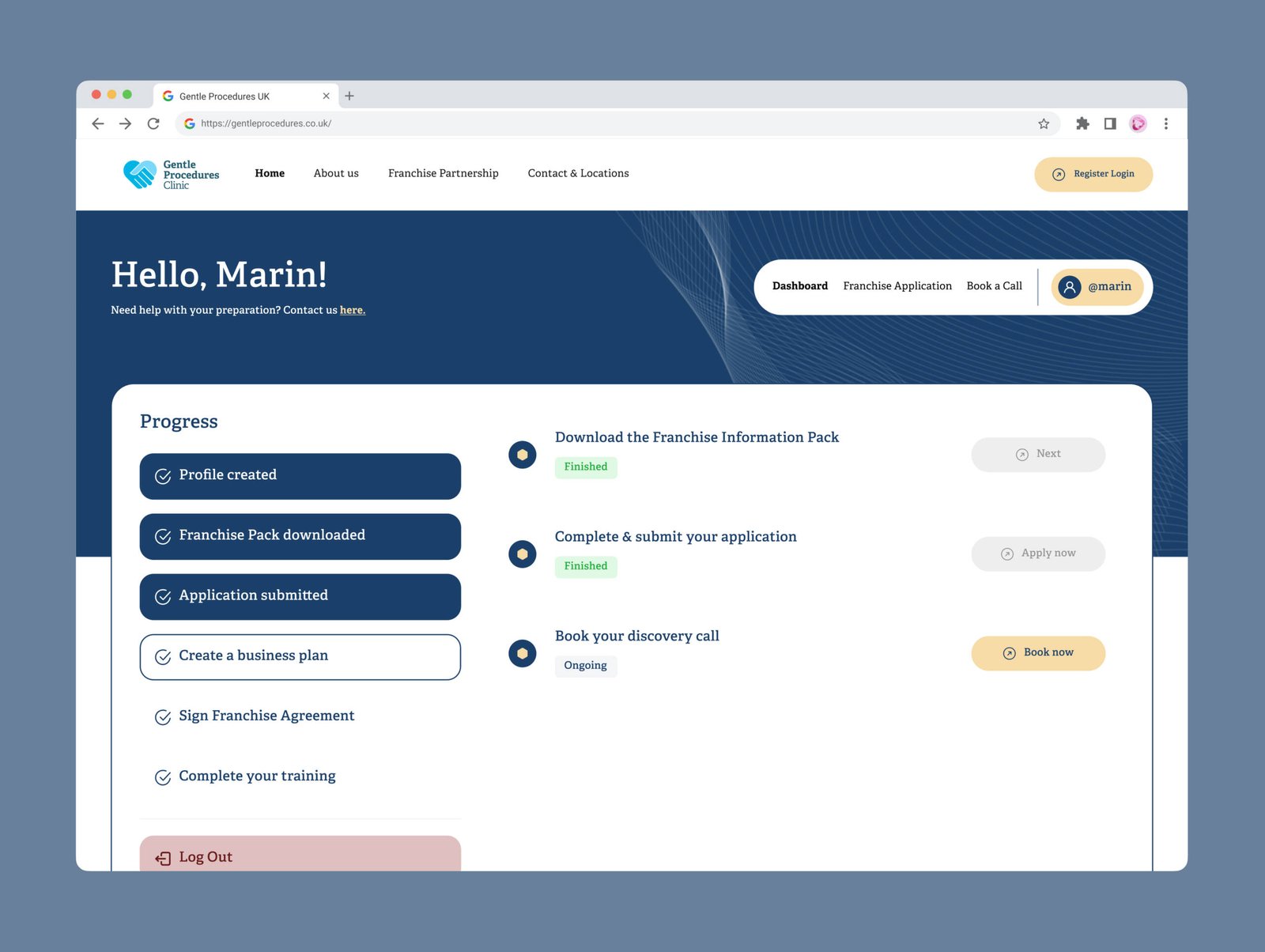Select Franchise Application in the dashboard nav

(897, 286)
